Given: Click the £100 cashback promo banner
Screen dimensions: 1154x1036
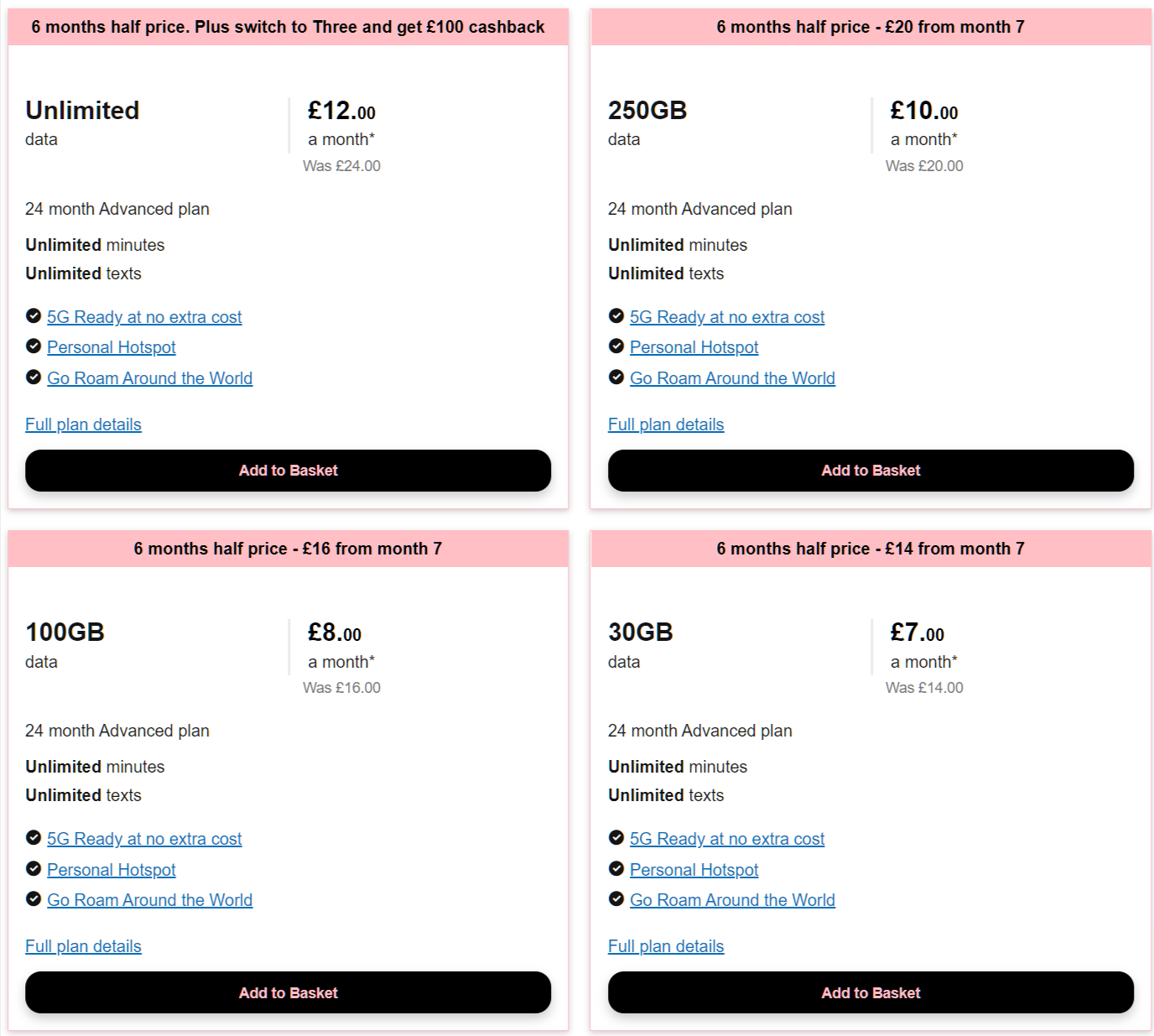Looking at the screenshot, I should [x=288, y=27].
